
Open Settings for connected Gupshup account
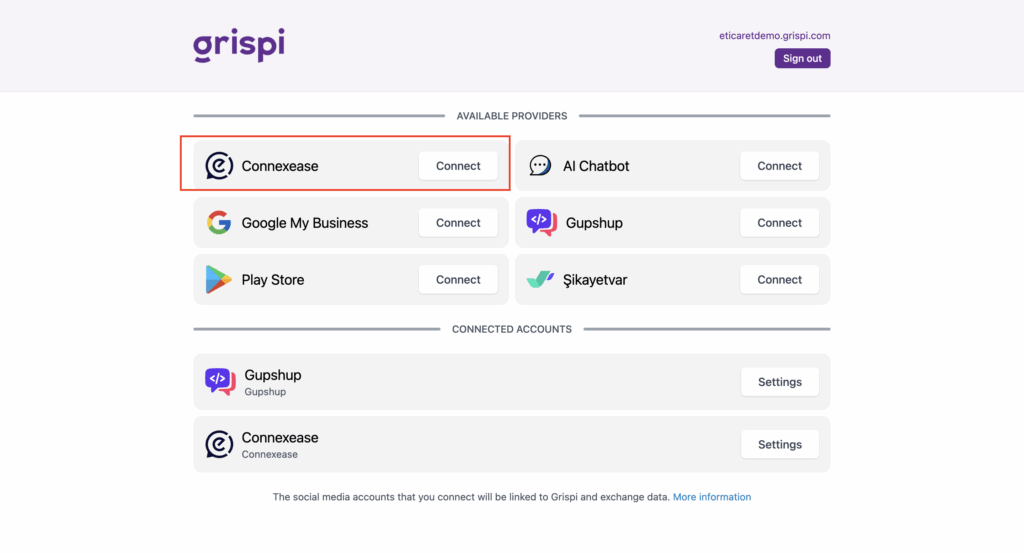coord(780,382)
